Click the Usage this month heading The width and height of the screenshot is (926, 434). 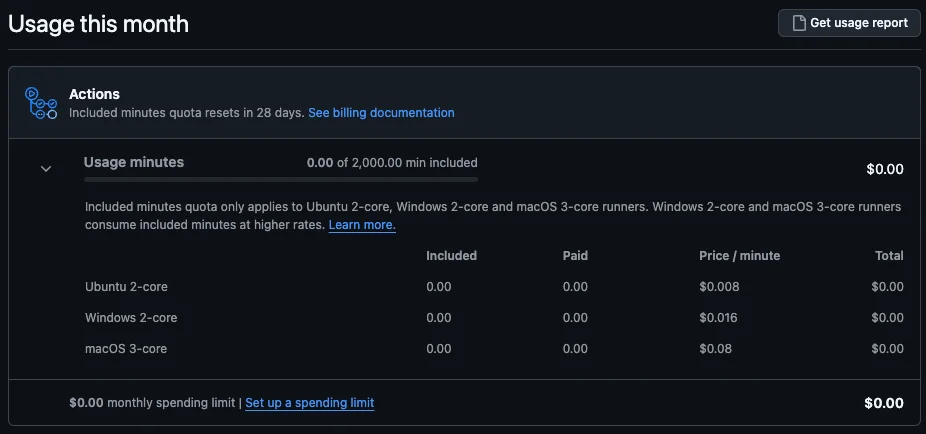pyautogui.click(x=98, y=24)
